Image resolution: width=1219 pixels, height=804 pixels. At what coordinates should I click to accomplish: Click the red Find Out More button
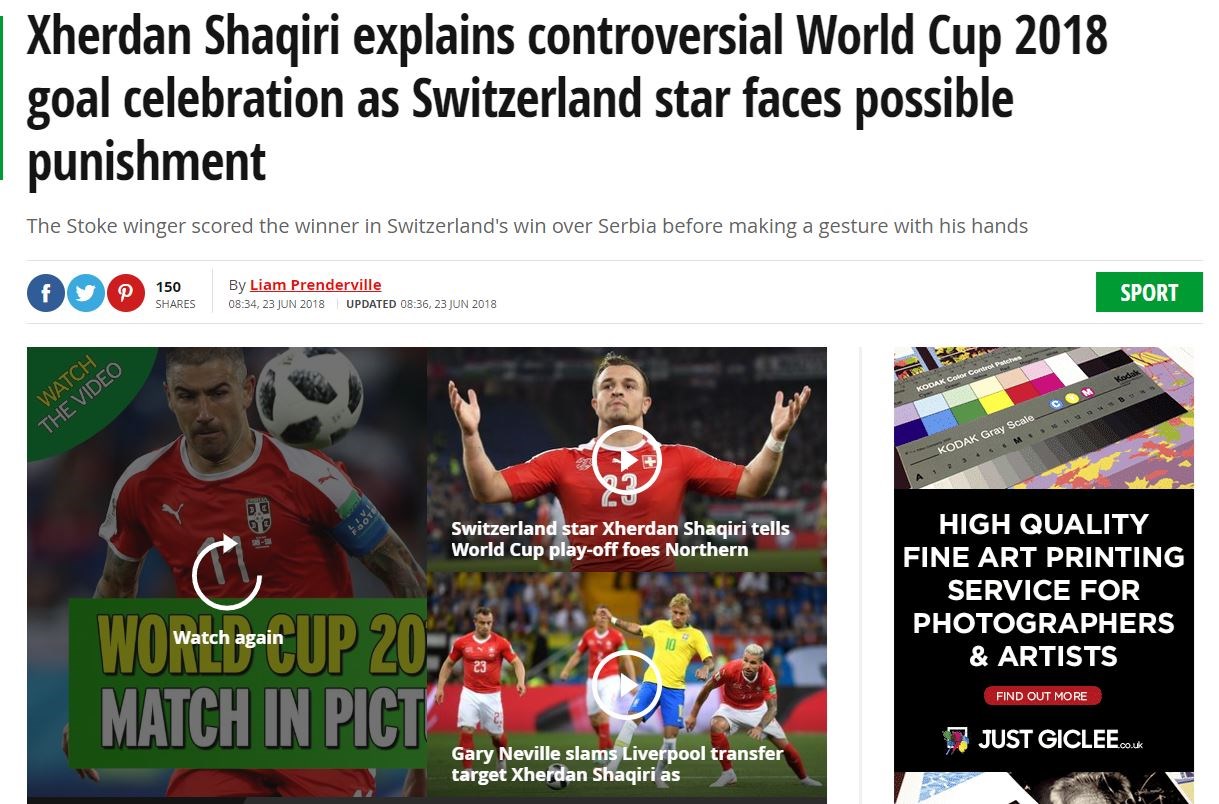[1042, 696]
